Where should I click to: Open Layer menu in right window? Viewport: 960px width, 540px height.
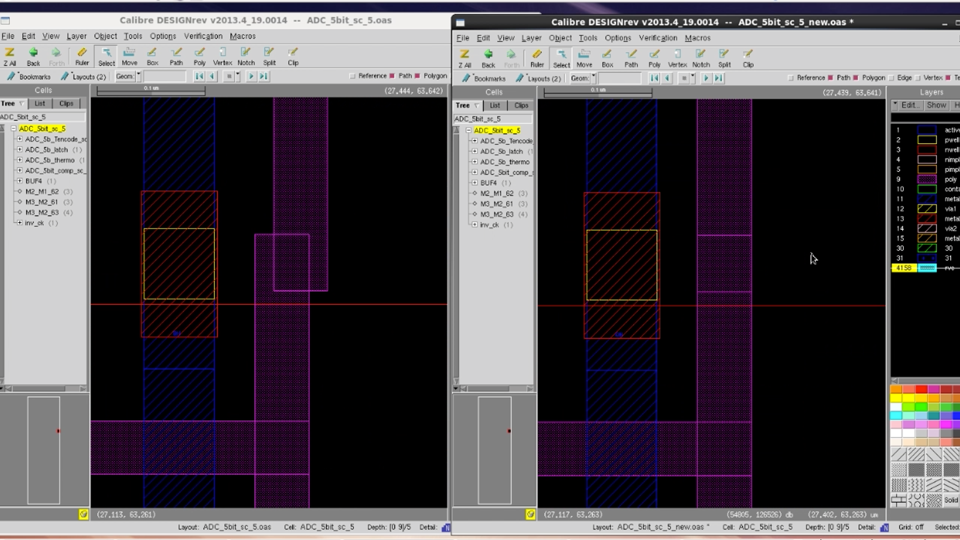531,38
